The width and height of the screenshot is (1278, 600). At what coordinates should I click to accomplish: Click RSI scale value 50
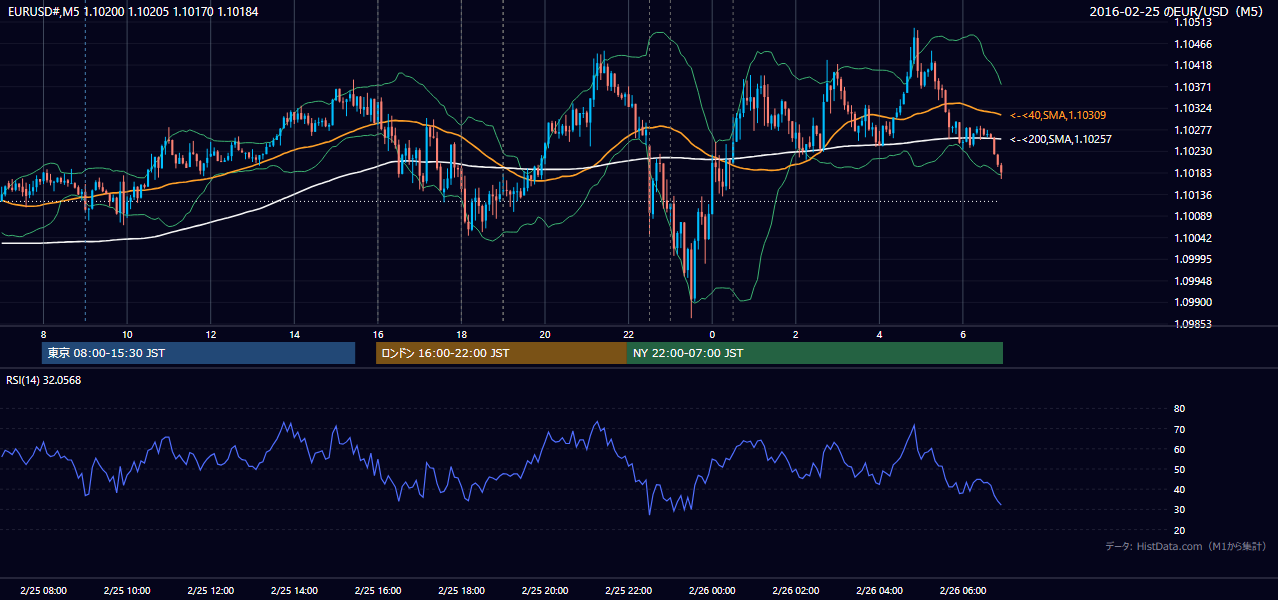point(1180,469)
